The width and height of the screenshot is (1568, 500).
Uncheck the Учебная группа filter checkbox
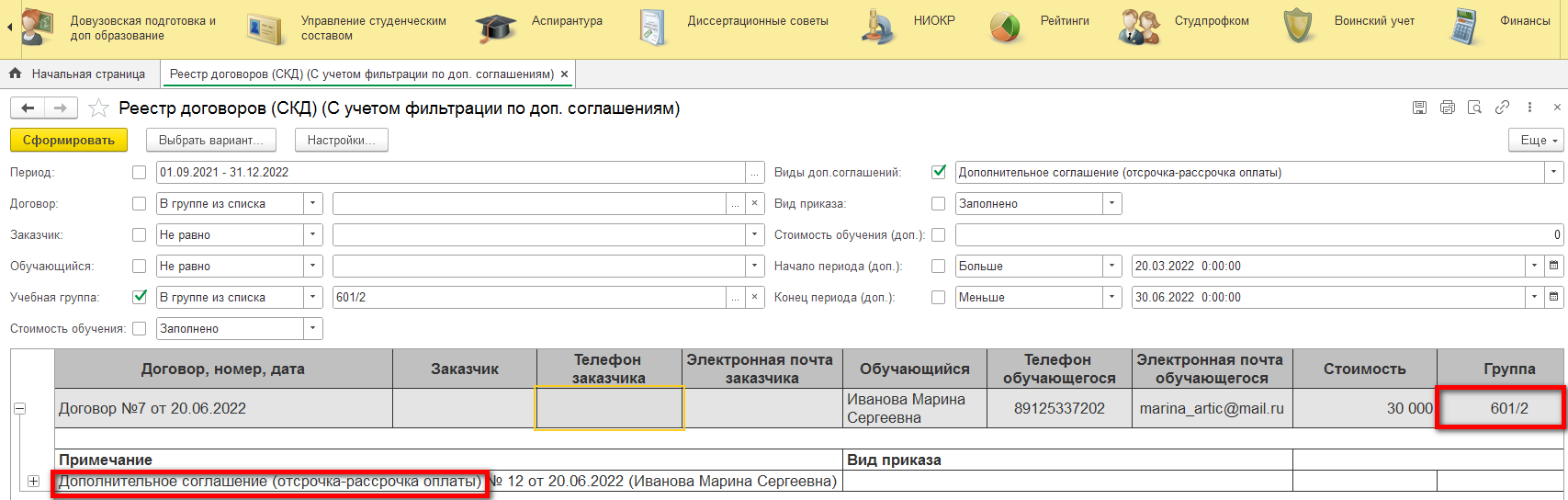point(140,297)
